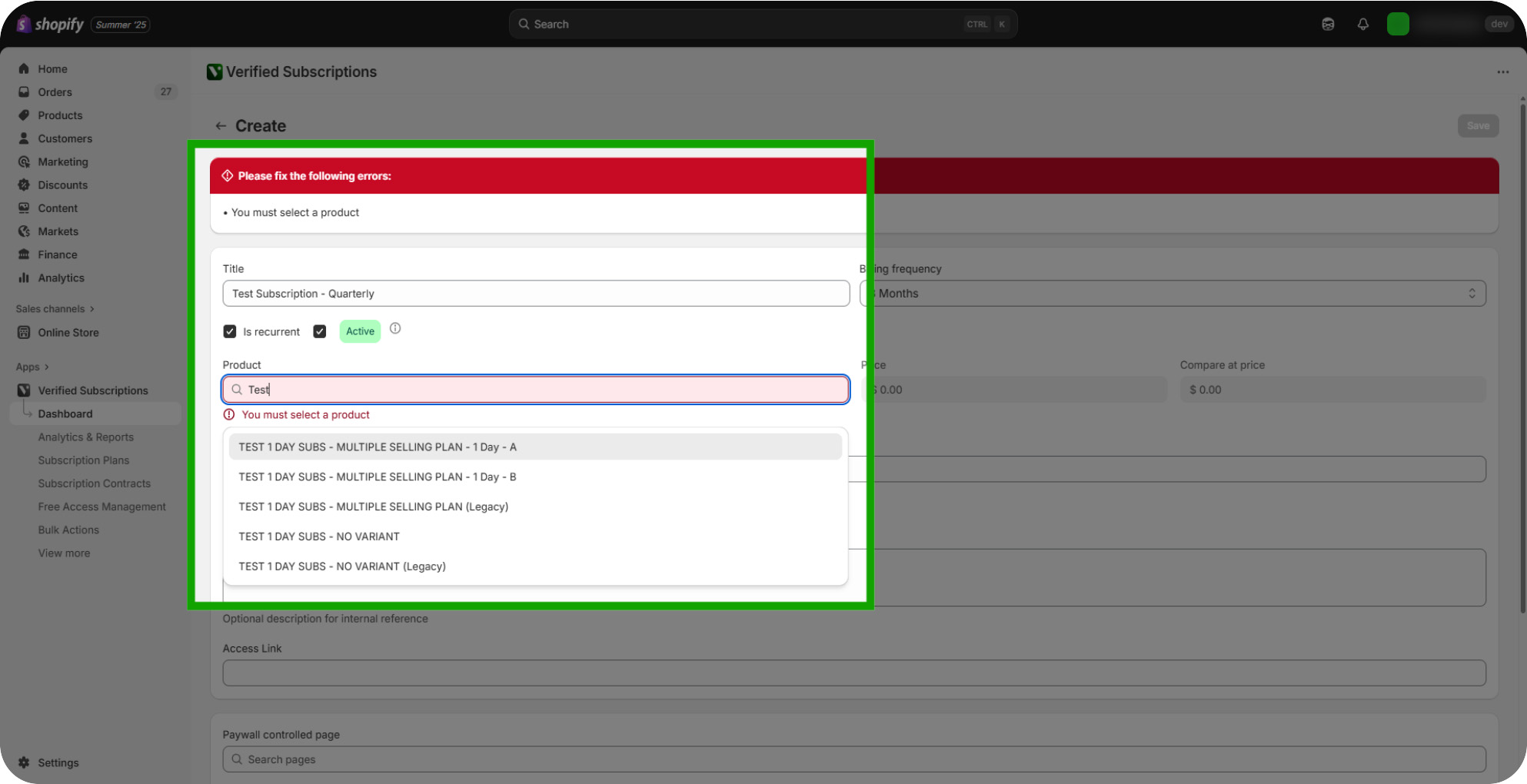Open Subscription Plans
The width and height of the screenshot is (1527, 784).
[84, 460]
